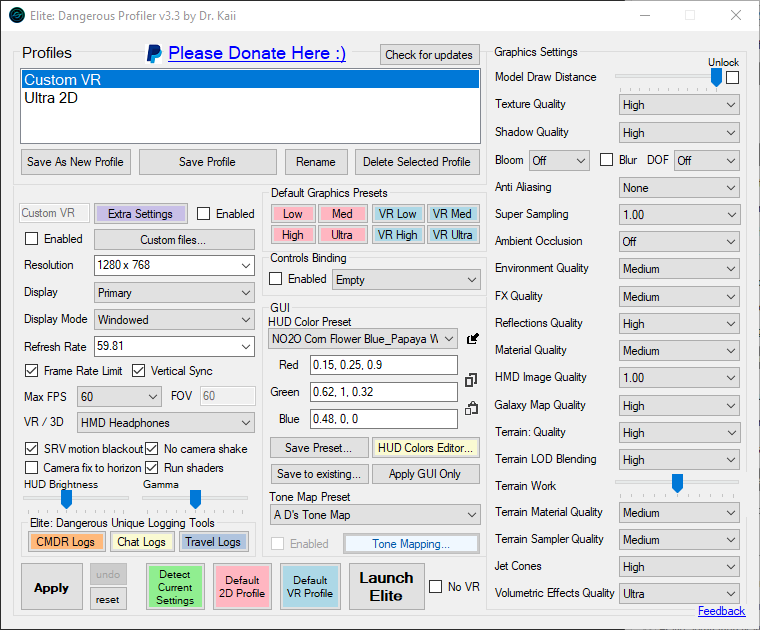The width and height of the screenshot is (760, 630).
Task: Click the HUD Brightness slider handle
Action: [x=66, y=499]
